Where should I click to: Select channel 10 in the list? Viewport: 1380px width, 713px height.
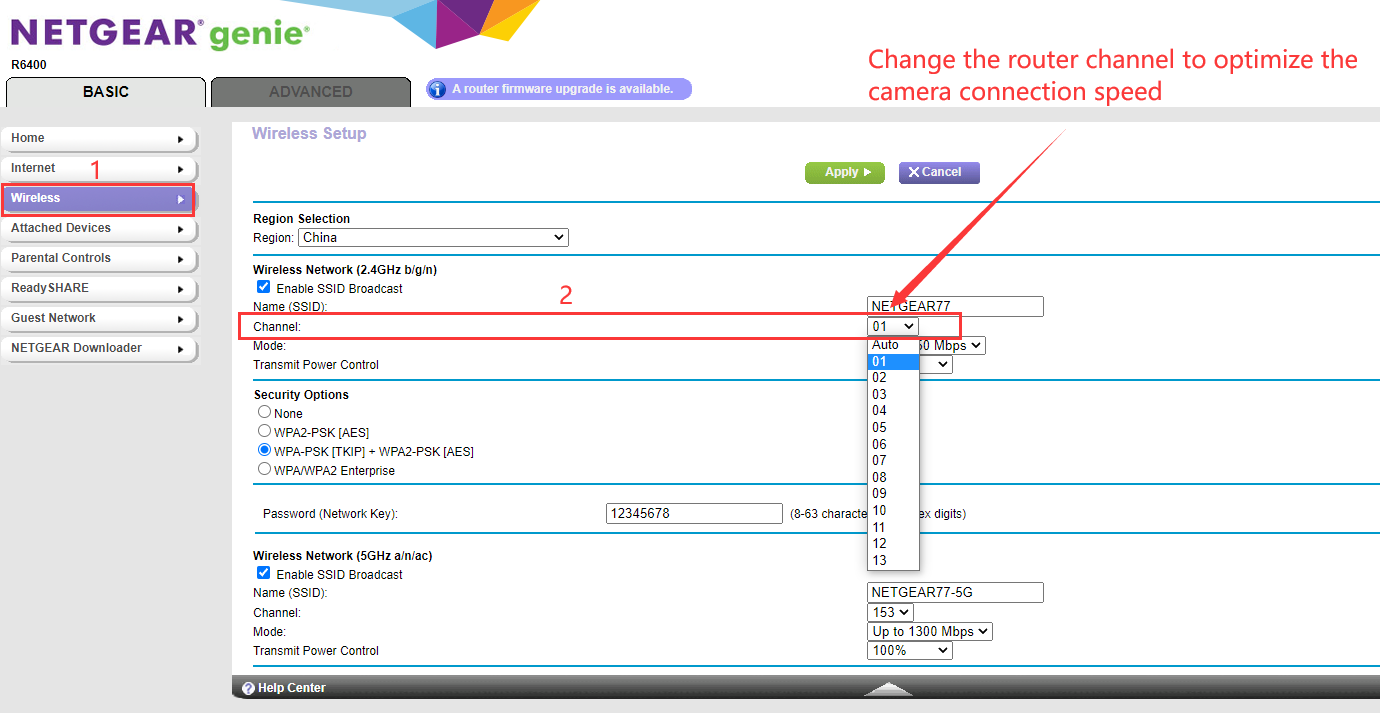pos(893,510)
